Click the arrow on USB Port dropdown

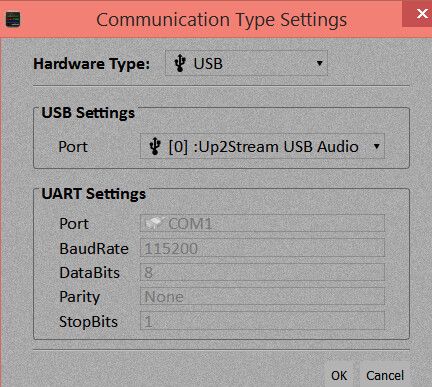pyautogui.click(x=377, y=146)
